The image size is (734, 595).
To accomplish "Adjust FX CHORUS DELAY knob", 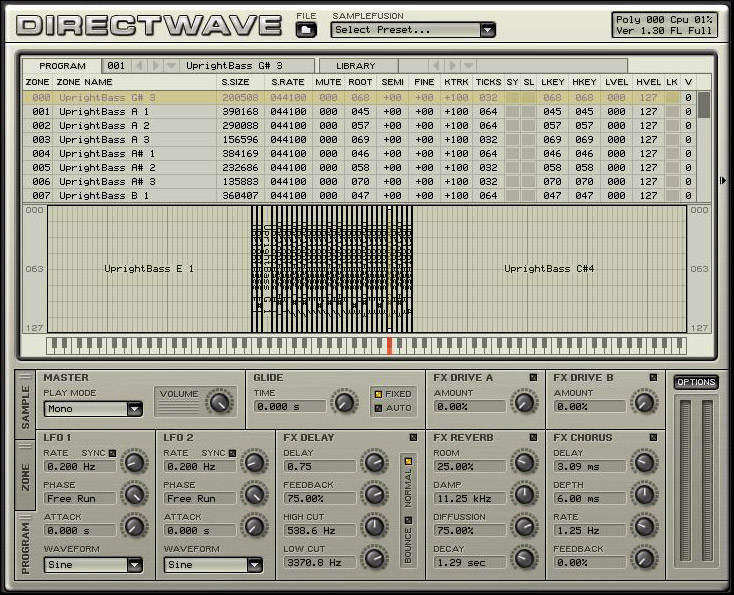I will (x=644, y=463).
